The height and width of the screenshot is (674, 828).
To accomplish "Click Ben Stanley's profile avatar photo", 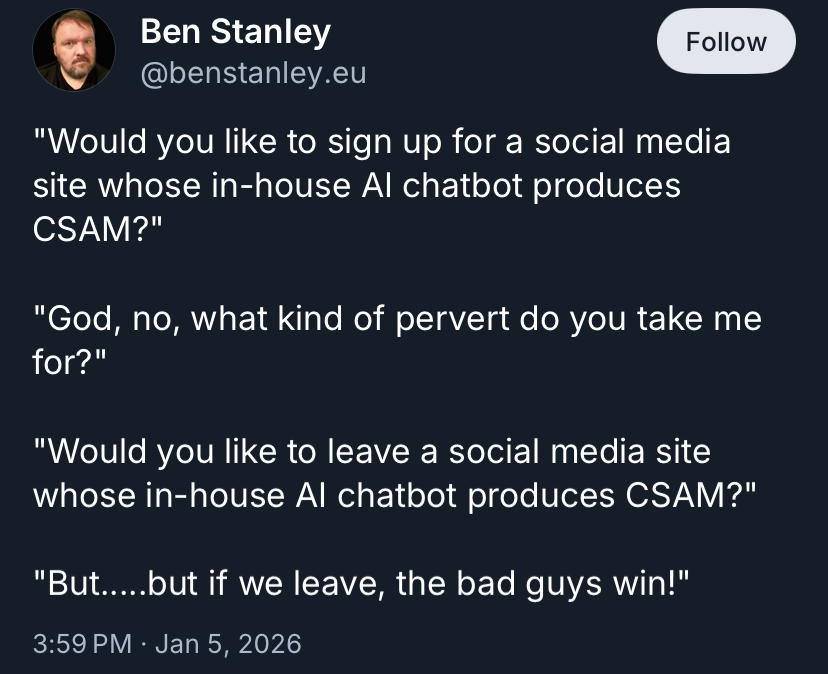I will tap(75, 52).
